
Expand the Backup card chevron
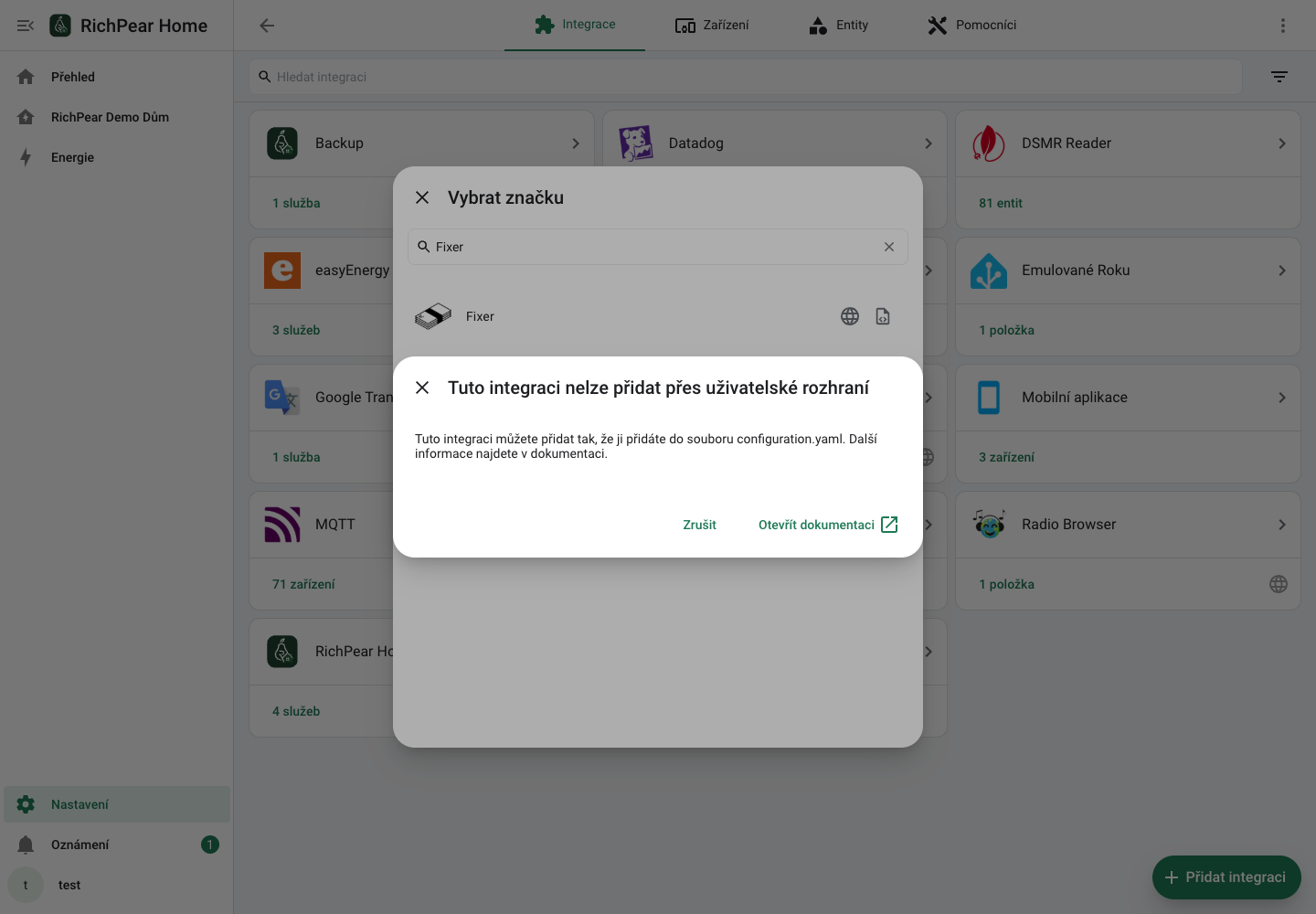pos(576,143)
